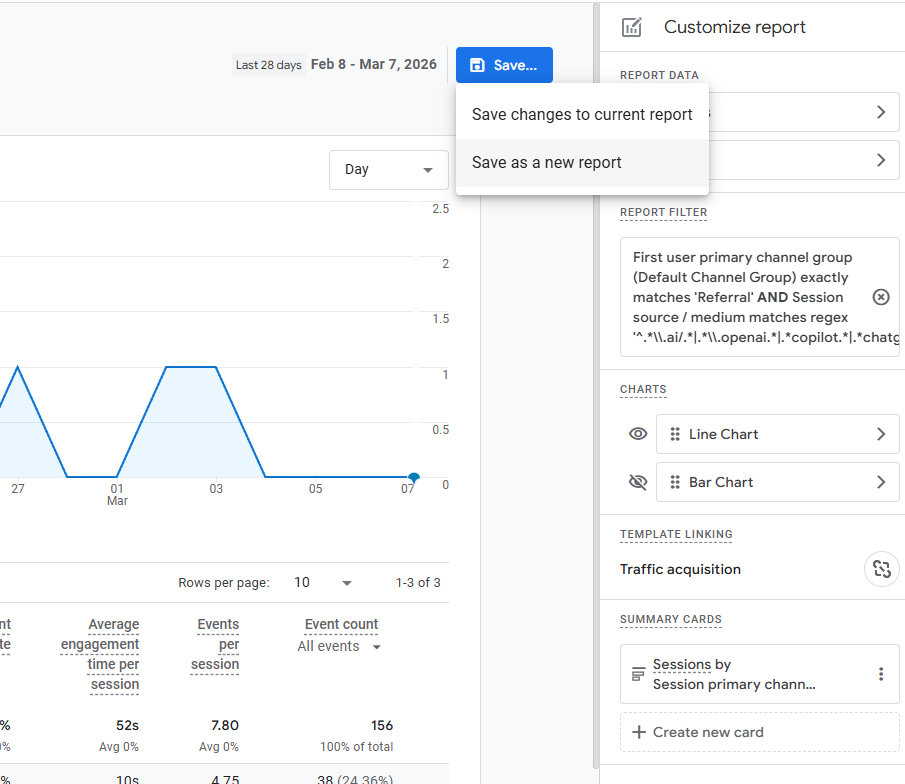Click the plus icon for new card
The height and width of the screenshot is (784, 905).
coord(638,732)
